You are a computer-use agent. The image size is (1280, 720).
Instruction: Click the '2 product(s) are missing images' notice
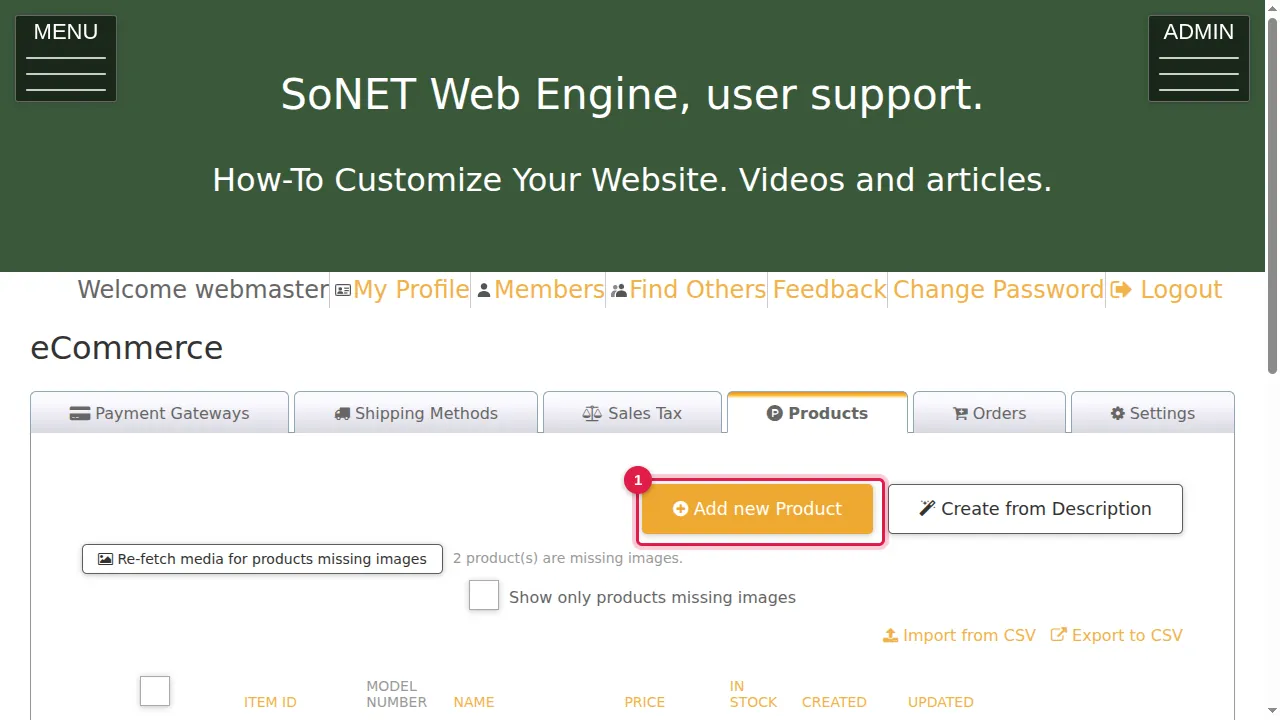tap(568, 558)
